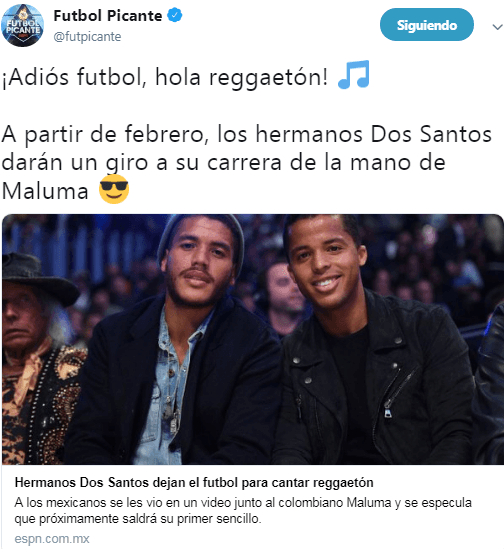Open the Dos Santos brothers photo

[253, 339]
